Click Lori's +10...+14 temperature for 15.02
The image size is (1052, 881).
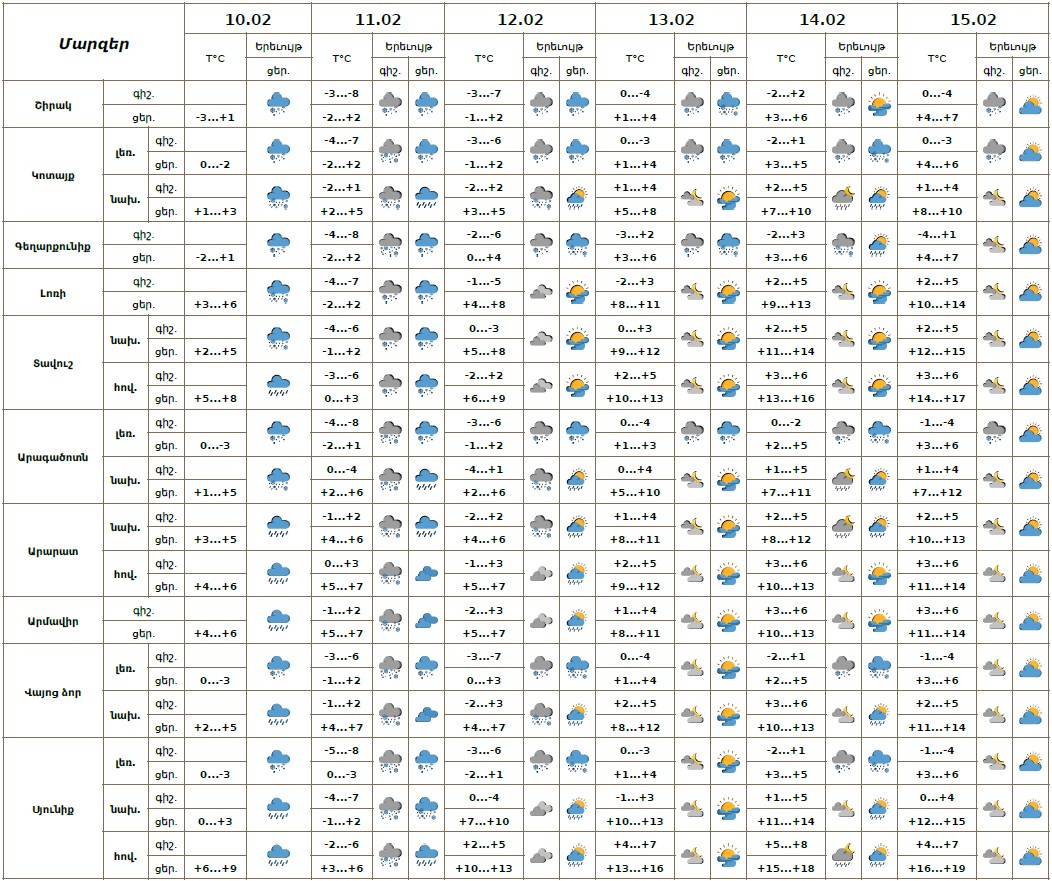(x=937, y=304)
